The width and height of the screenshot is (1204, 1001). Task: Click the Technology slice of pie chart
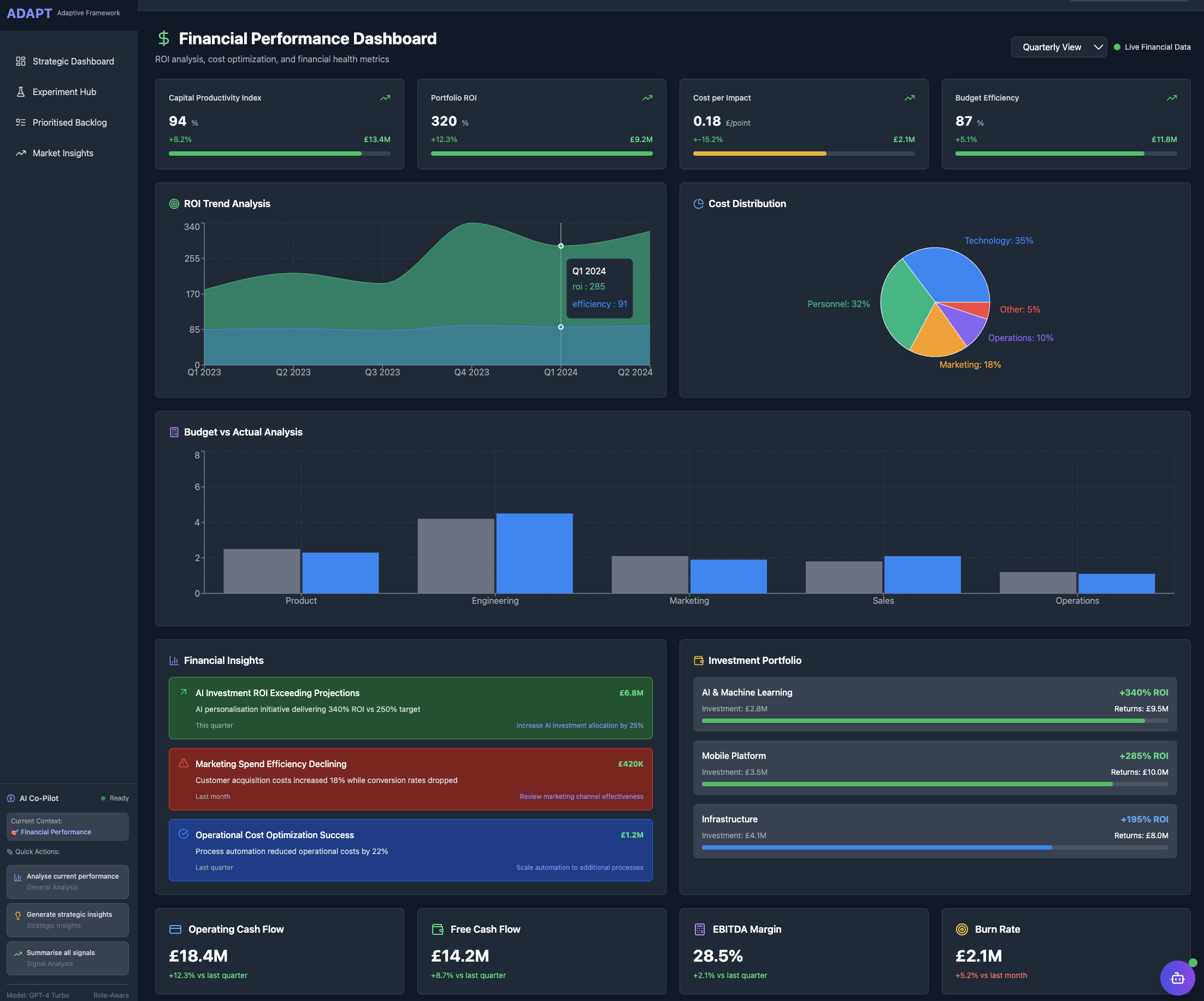pyautogui.click(x=952, y=275)
